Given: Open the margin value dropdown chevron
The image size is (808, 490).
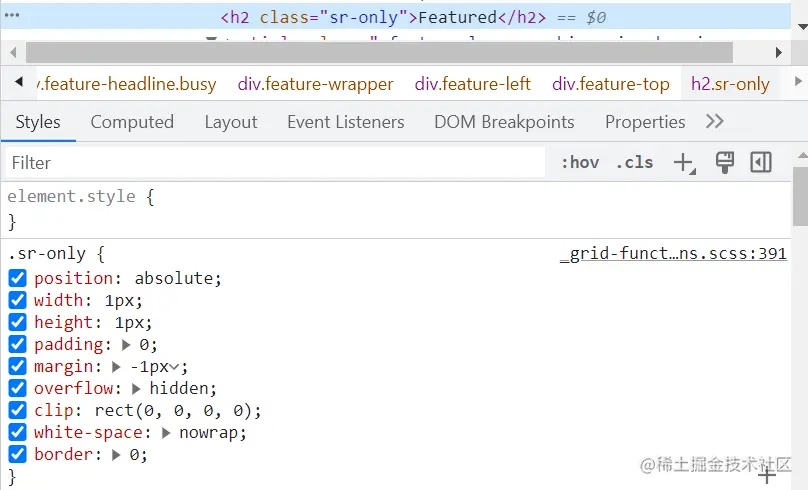Looking at the screenshot, I should (174, 367).
